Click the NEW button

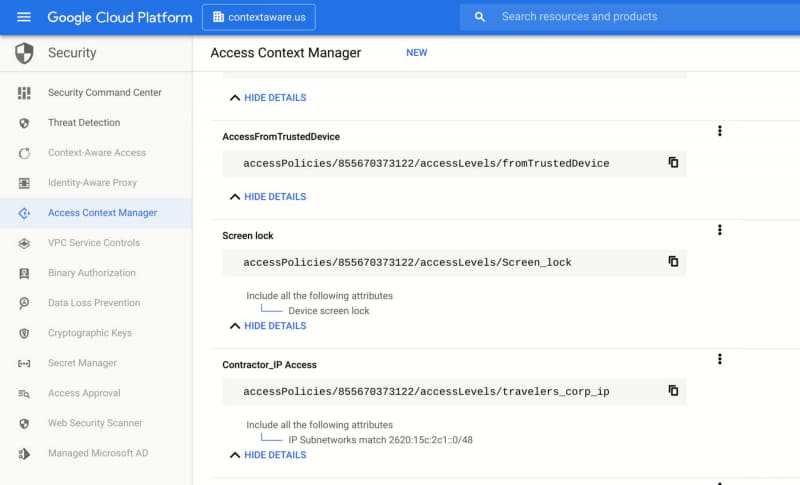(416, 53)
